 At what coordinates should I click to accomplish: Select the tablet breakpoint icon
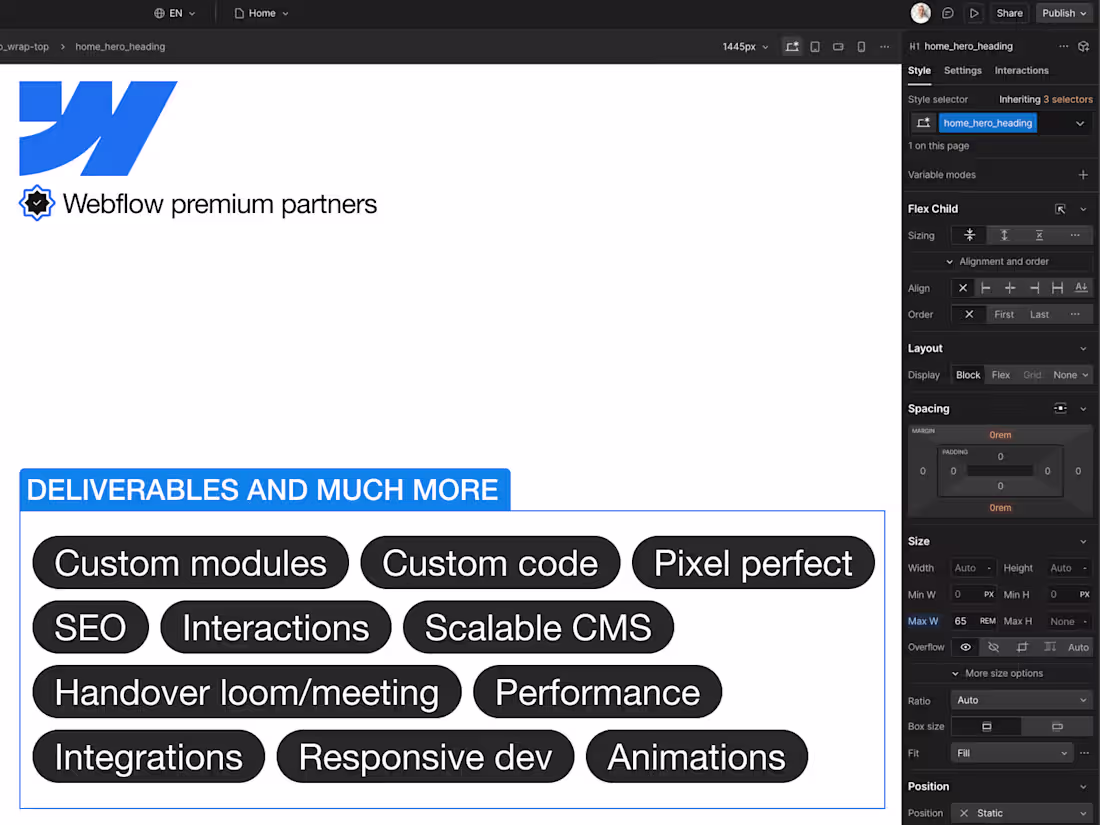[x=813, y=46]
